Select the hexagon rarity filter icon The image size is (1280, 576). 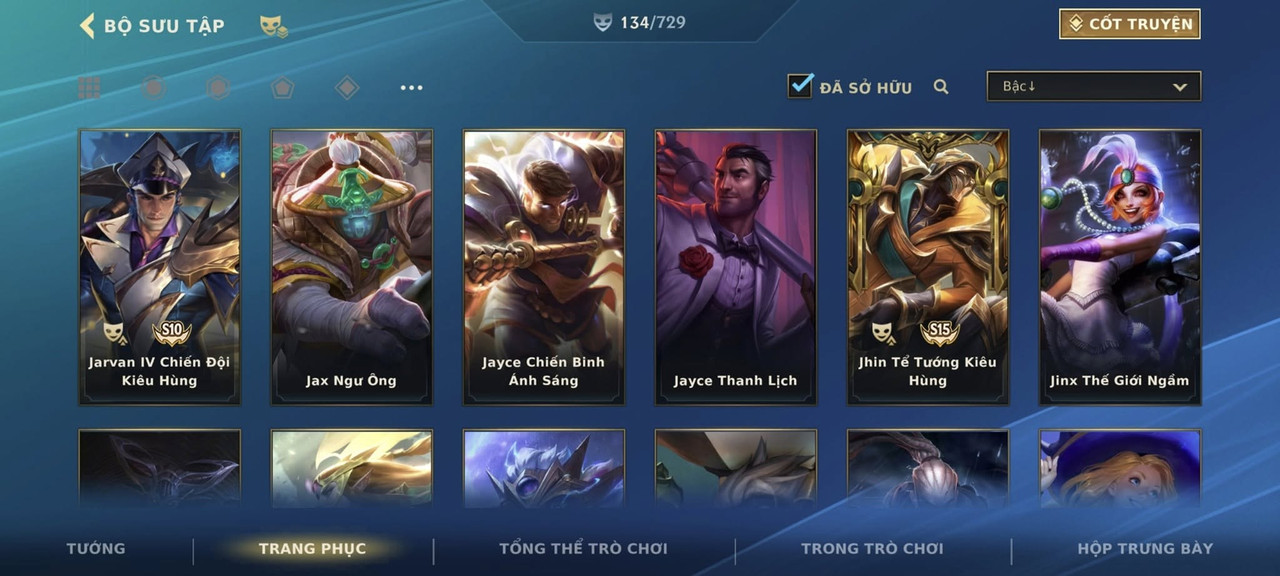coord(218,88)
